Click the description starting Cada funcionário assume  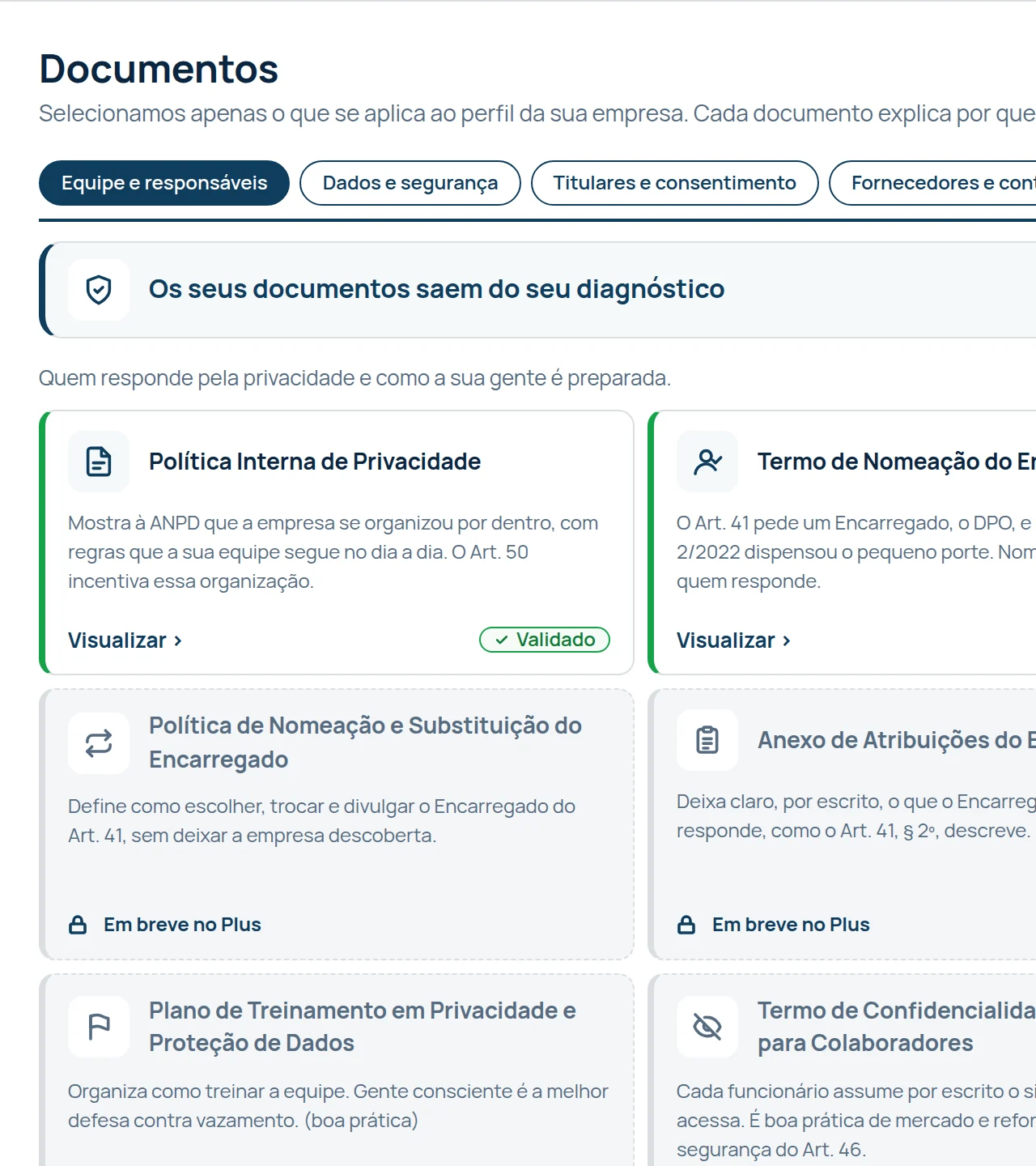[x=856, y=1121]
